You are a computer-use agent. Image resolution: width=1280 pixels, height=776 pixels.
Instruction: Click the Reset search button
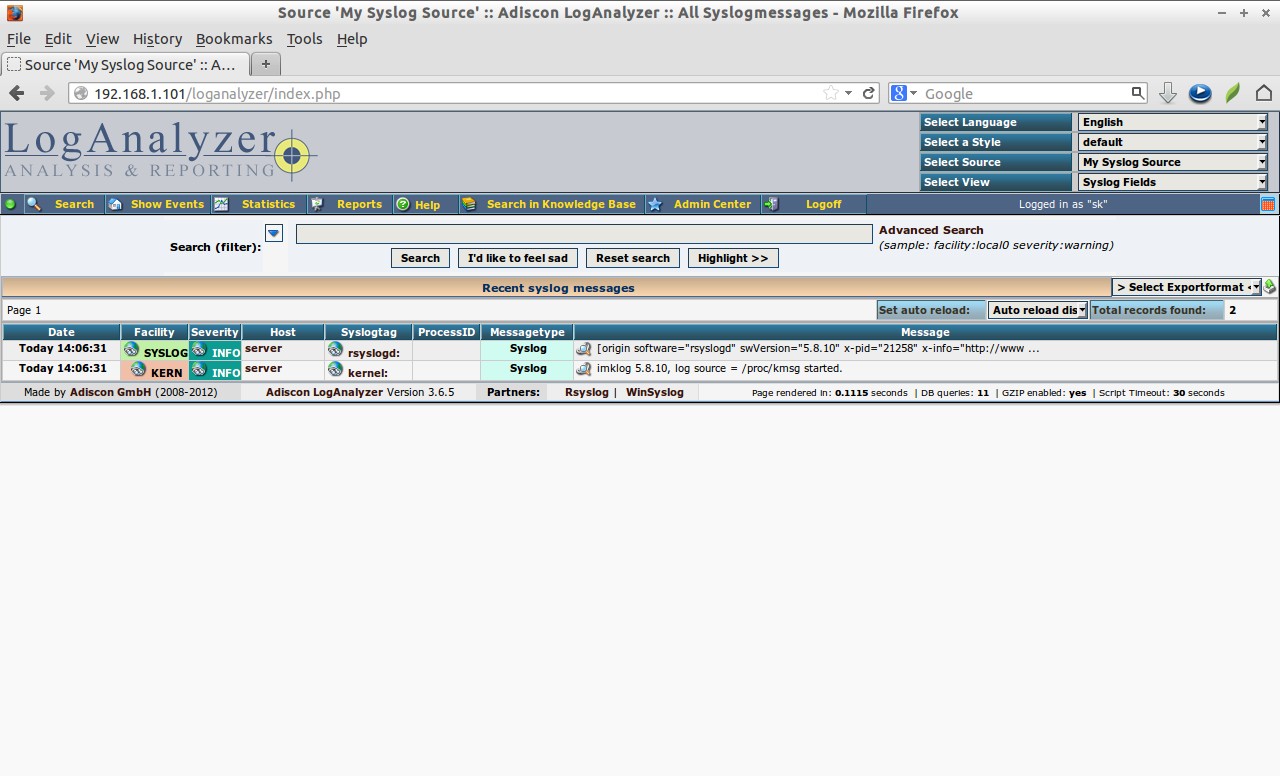(633, 258)
